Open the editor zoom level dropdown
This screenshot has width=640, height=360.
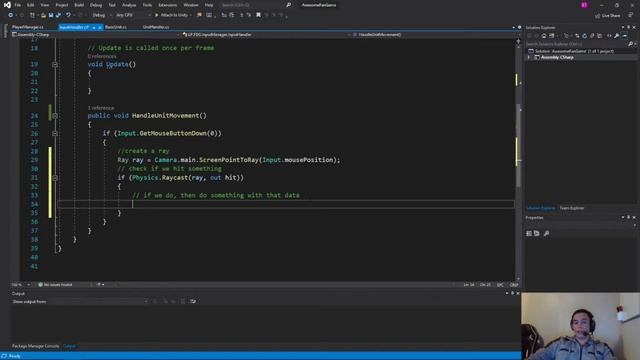coord(20,284)
